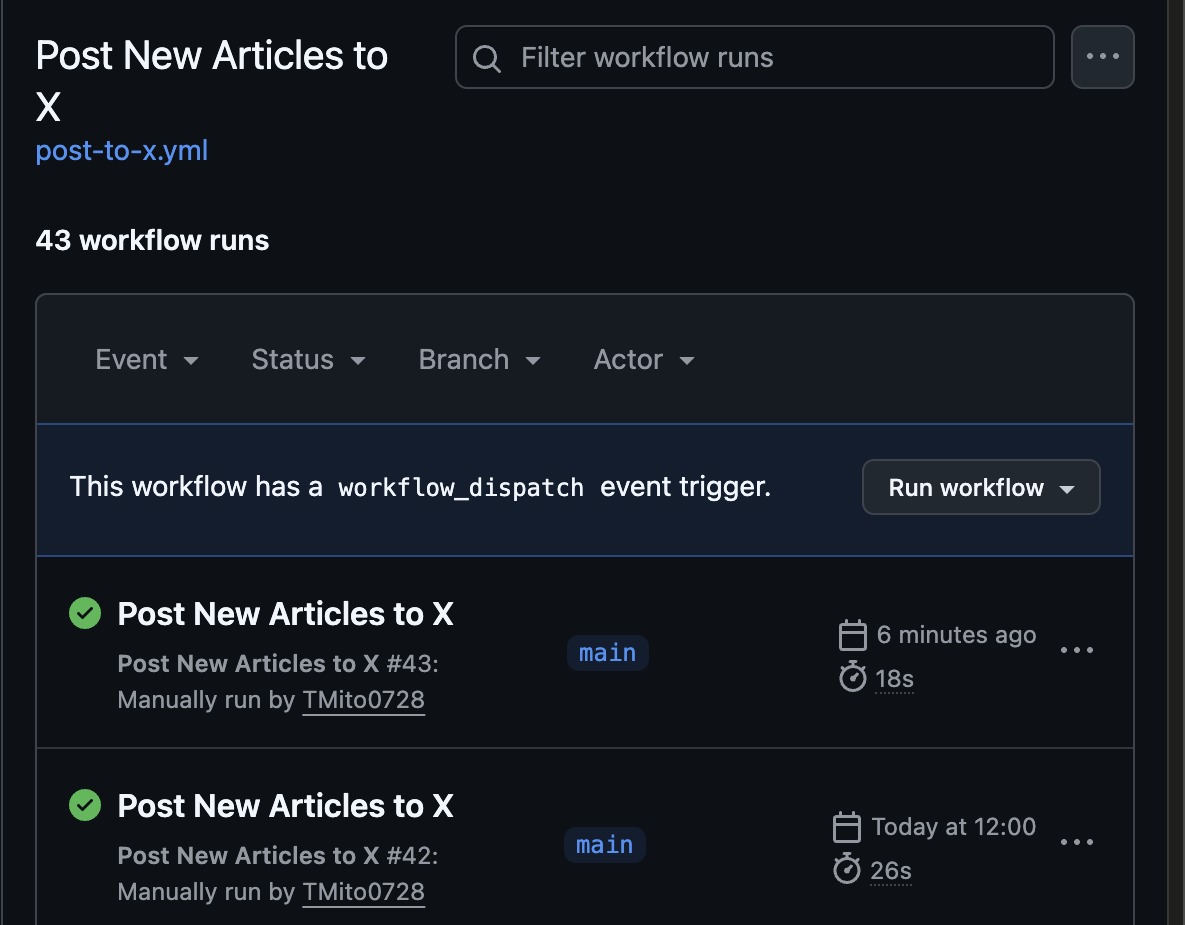Click calendar icon next to Today at 12:00
Screen dimensions: 1185x925
coord(846,827)
